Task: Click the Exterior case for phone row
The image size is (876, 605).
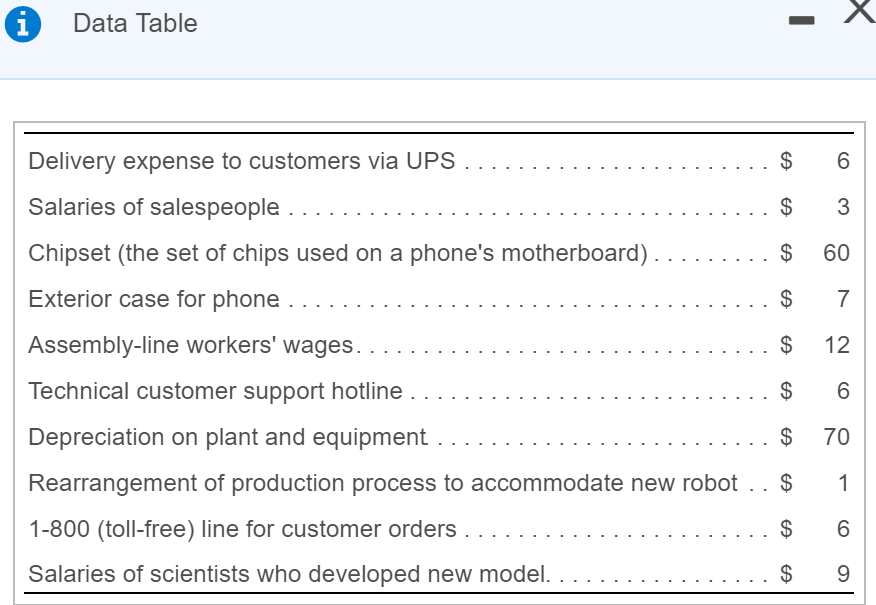Action: 439,299
